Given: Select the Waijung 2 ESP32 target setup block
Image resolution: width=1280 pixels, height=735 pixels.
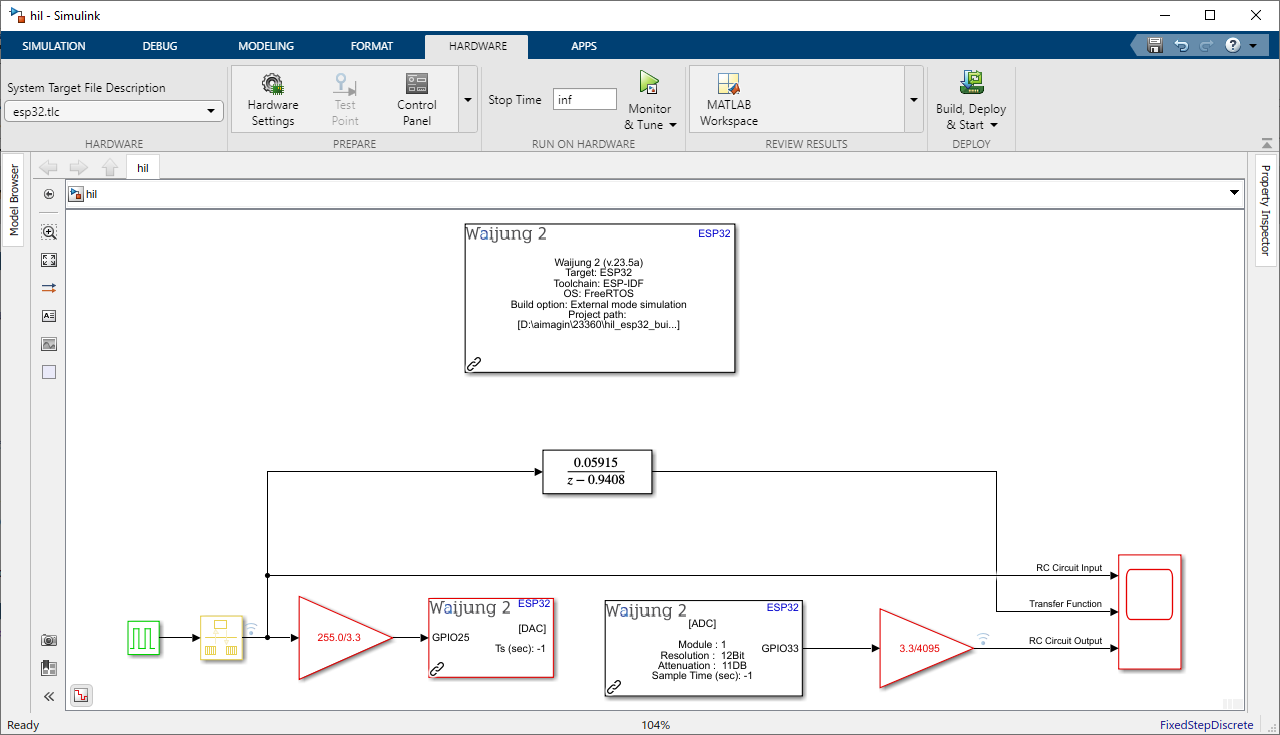Looking at the screenshot, I should coord(600,299).
